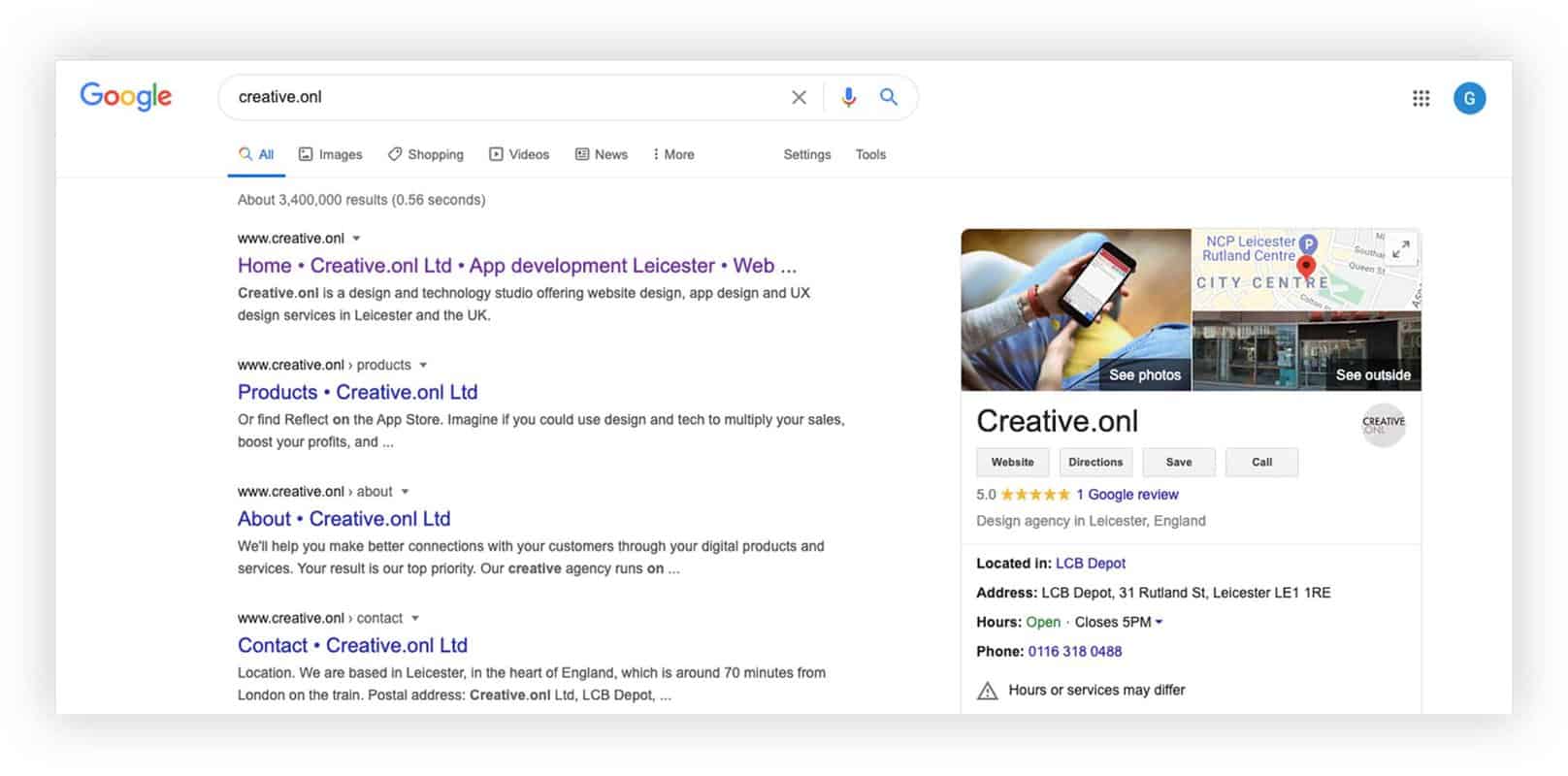Click the www.creative.onl › about URL

pos(315,492)
